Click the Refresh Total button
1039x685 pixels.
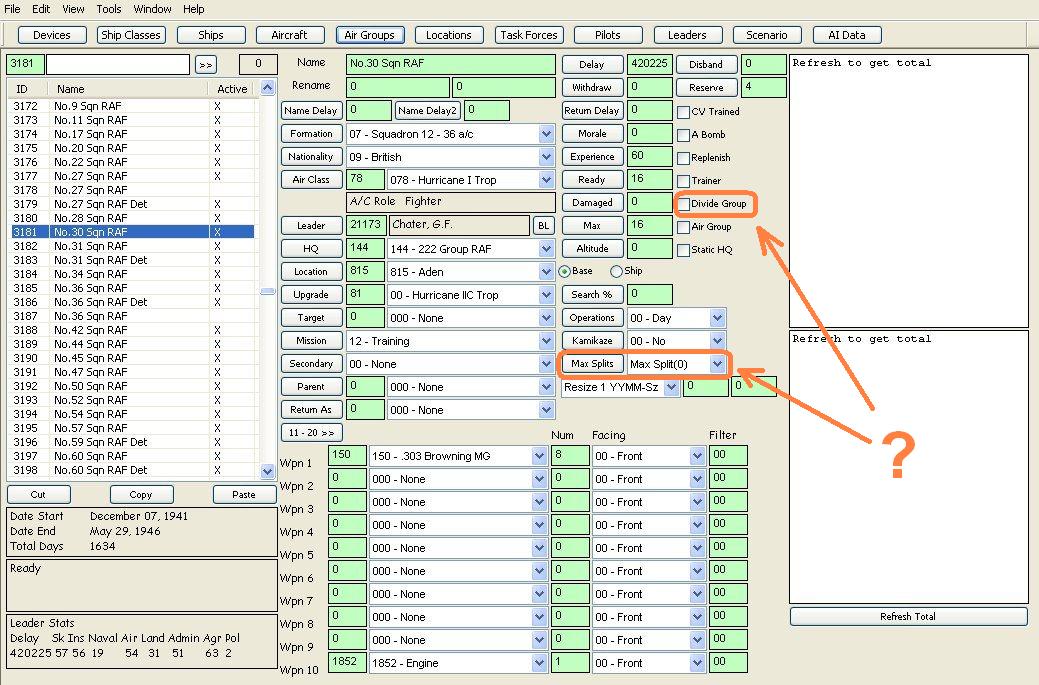(x=908, y=617)
